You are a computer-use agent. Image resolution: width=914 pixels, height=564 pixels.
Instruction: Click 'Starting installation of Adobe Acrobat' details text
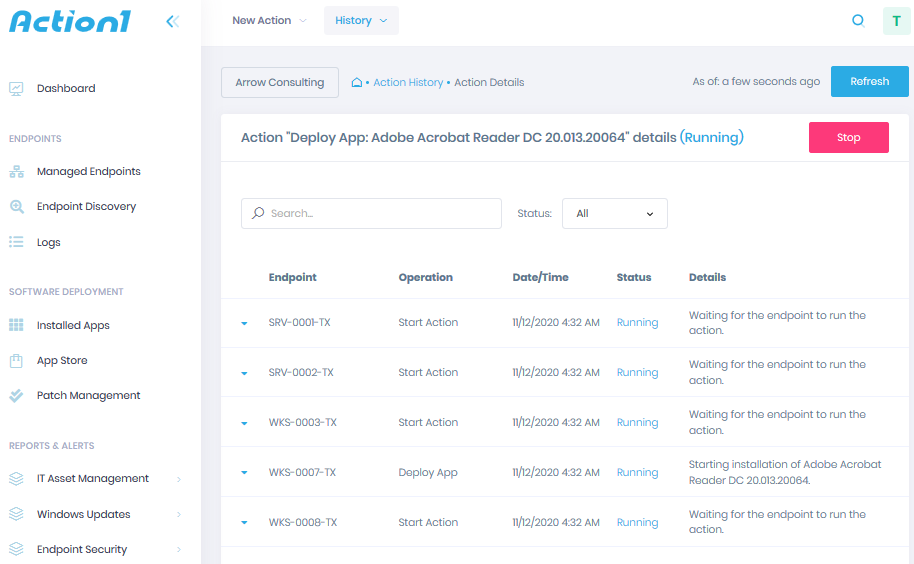click(x=785, y=472)
